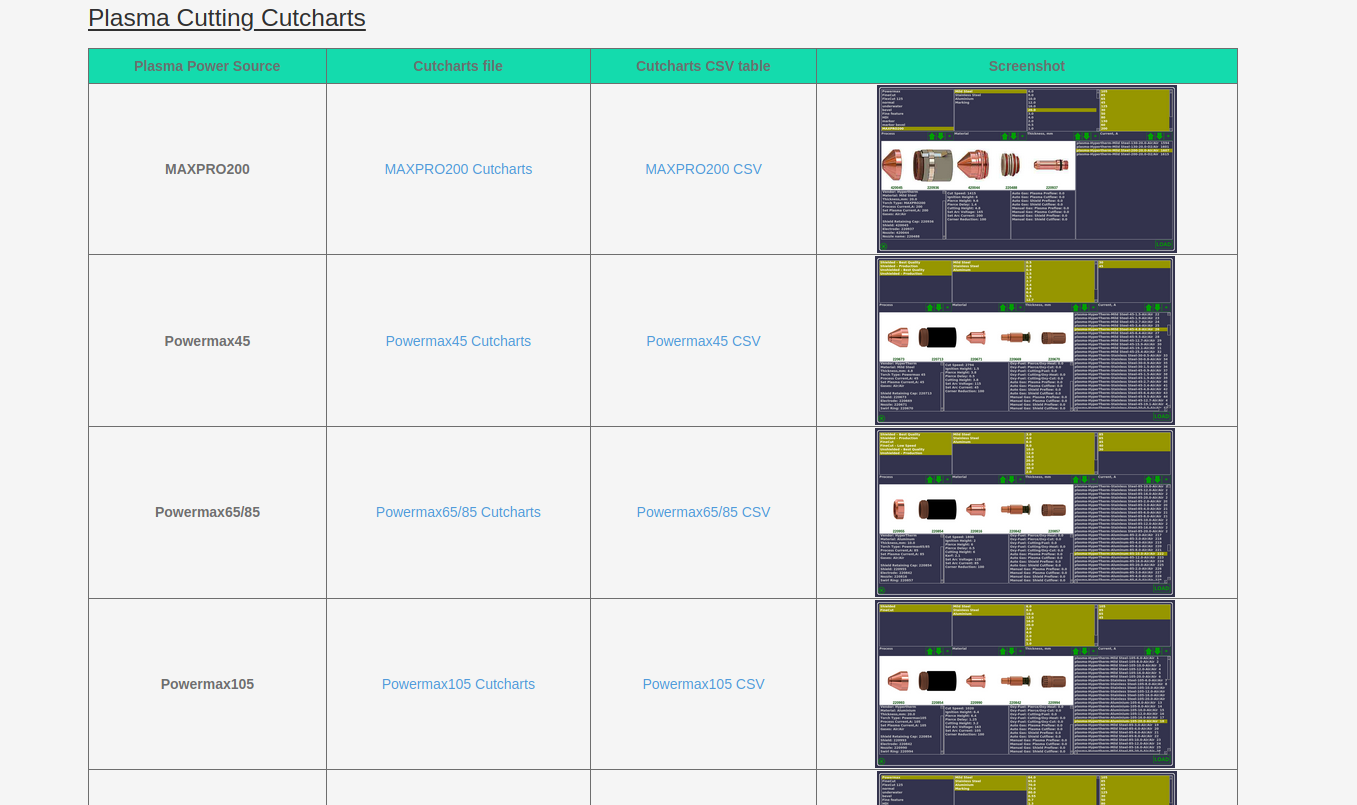
Task: Click the Plasma Cutting Cutcharts heading
Action: point(227,18)
